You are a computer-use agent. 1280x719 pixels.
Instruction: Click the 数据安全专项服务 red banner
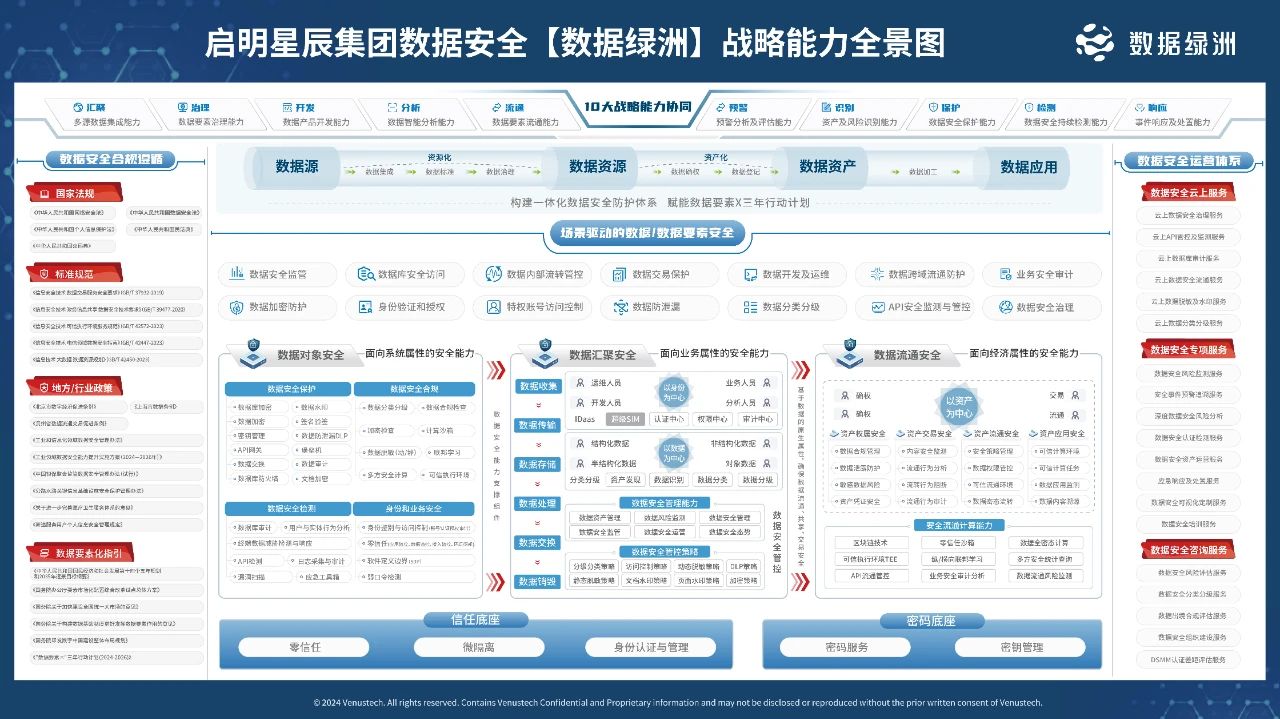tap(1188, 349)
